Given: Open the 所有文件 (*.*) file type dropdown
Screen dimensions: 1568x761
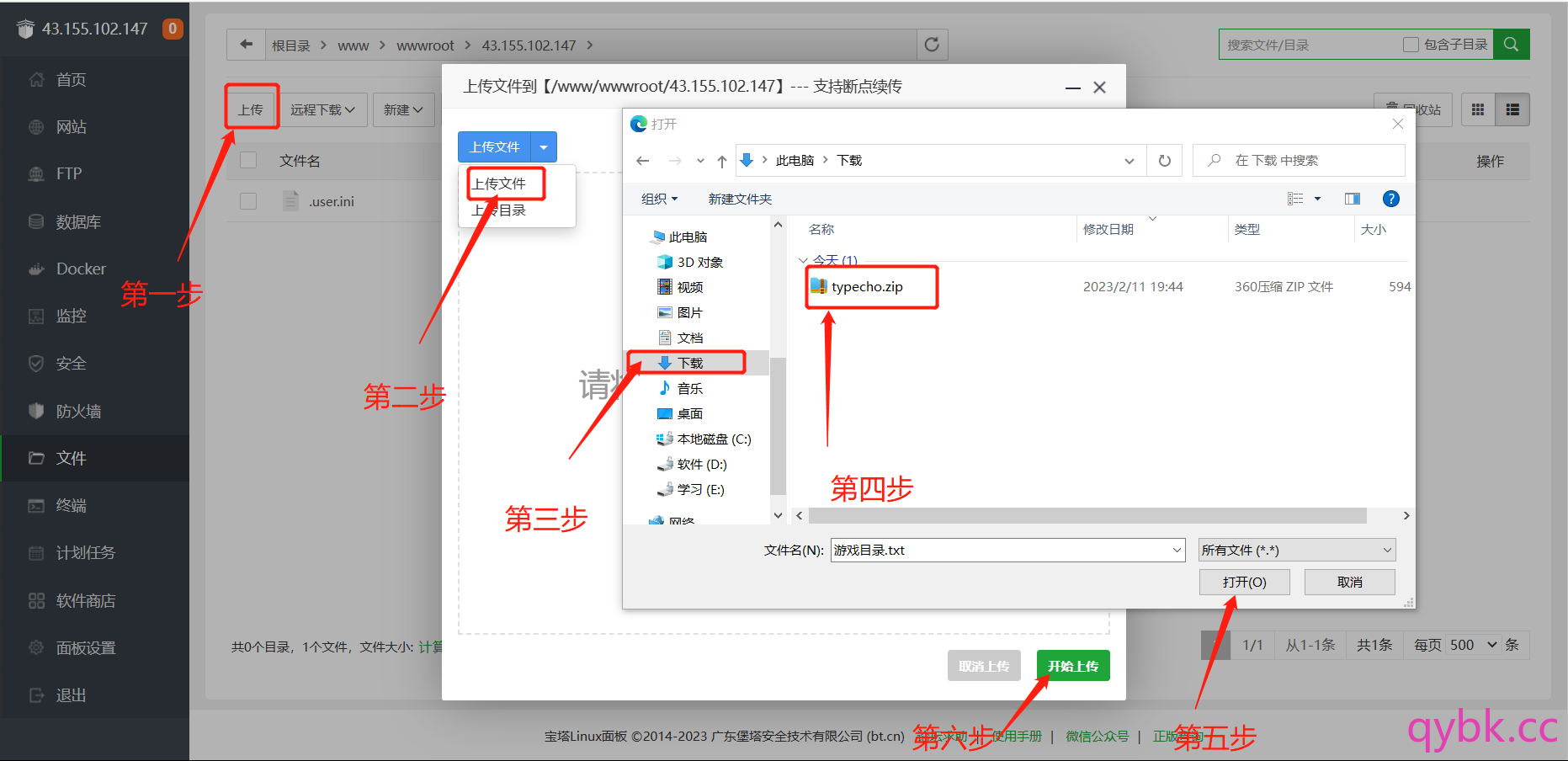Looking at the screenshot, I should 1297,551.
